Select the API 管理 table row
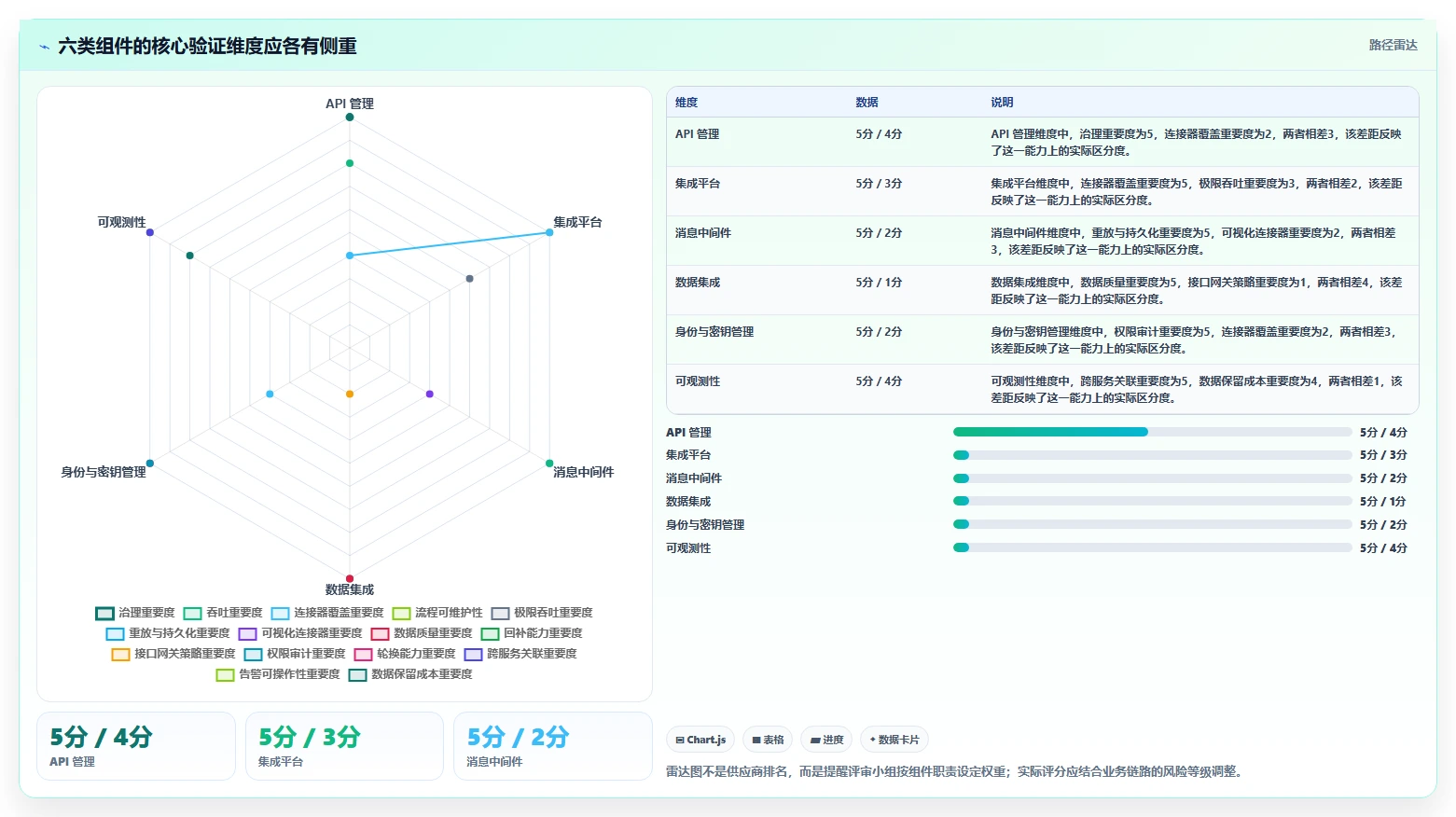This screenshot has width=1456, height=817. pyautogui.click(x=1043, y=142)
